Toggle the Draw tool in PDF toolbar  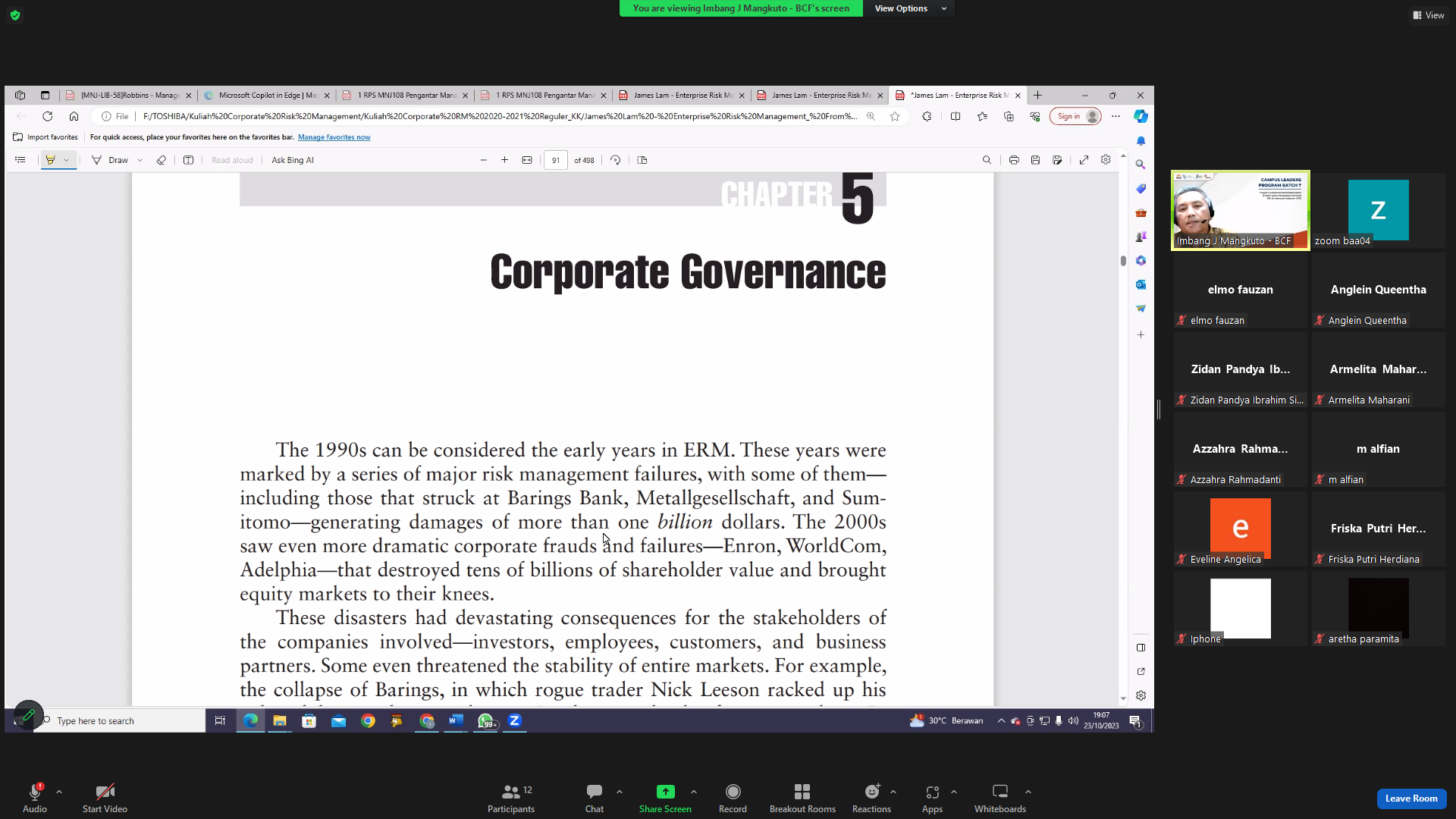pos(110,160)
